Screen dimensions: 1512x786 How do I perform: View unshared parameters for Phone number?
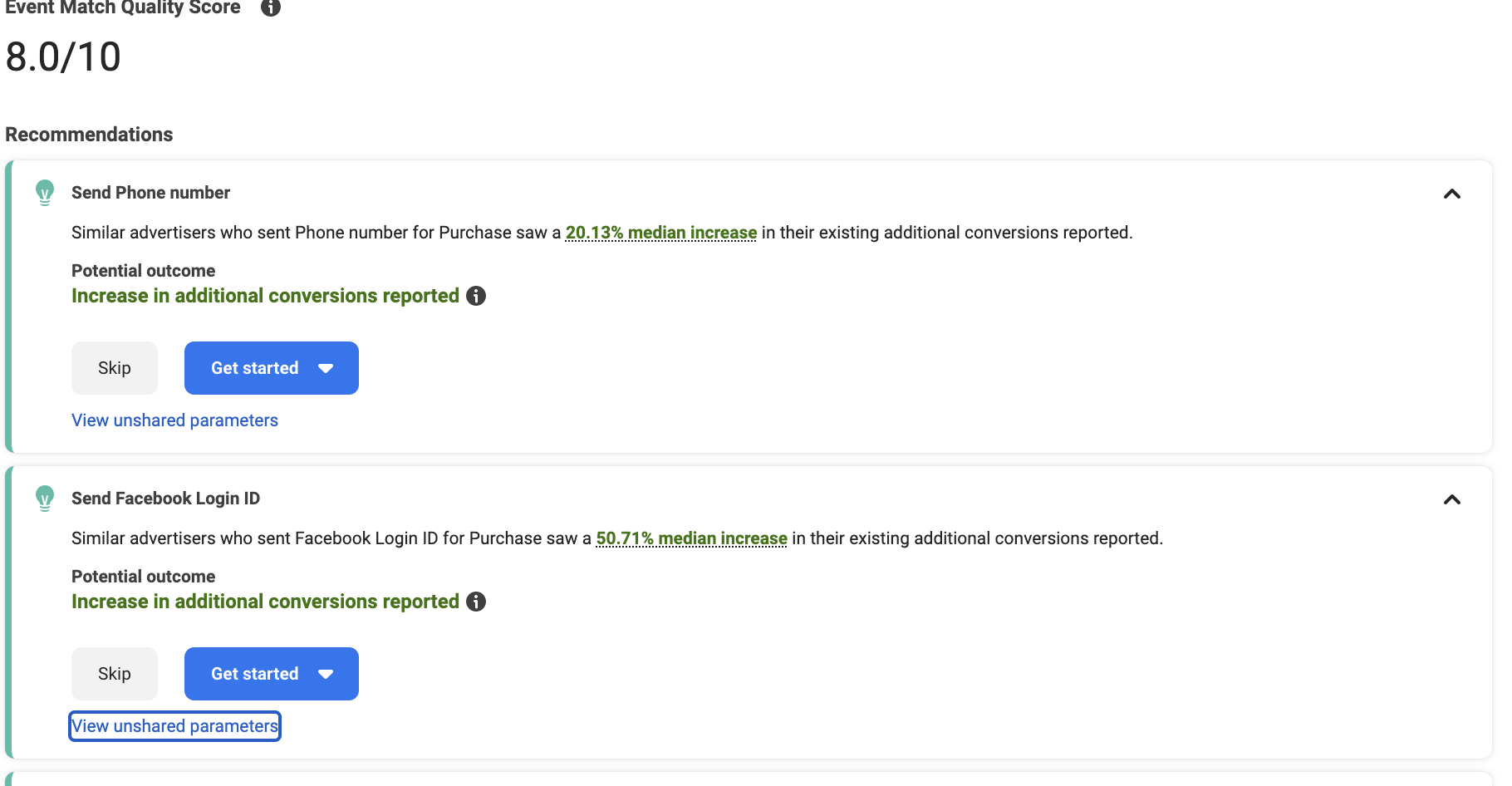[x=174, y=420]
